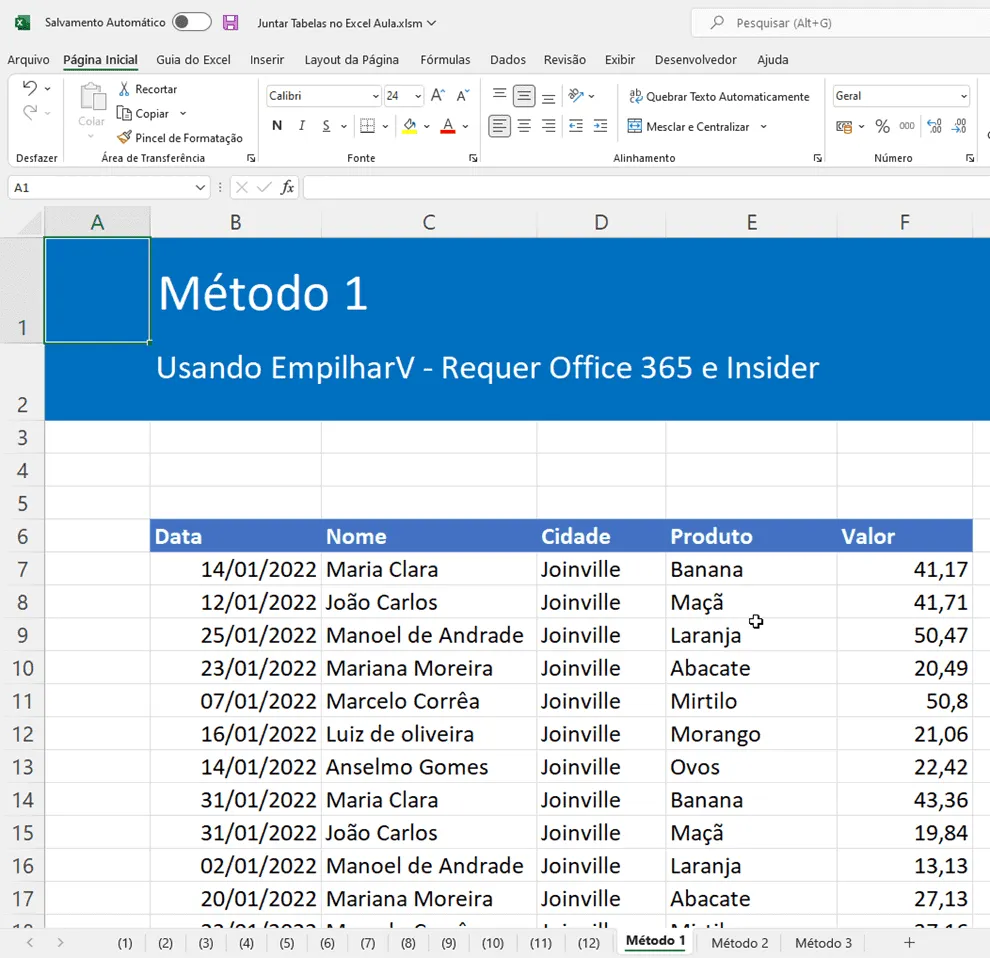Open the Calibri font name dropdown
Screen dimensions: 990x958
pyautogui.click(x=324, y=96)
